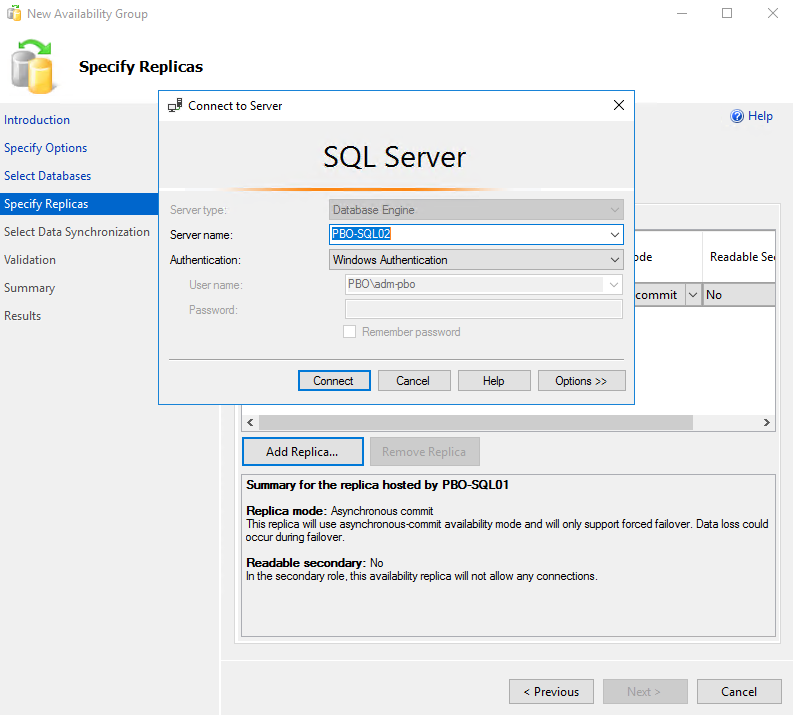Maximize the New Availability Group window
Image resolution: width=793 pixels, height=715 pixels.
727,13
